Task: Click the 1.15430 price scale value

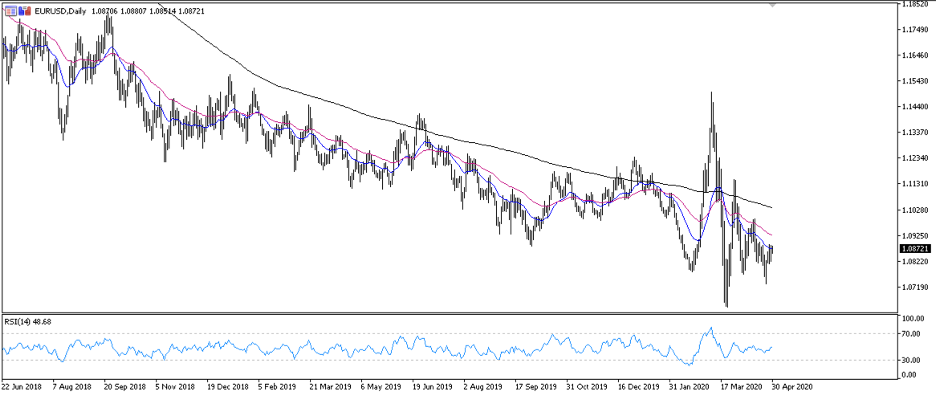Action: tap(916, 81)
